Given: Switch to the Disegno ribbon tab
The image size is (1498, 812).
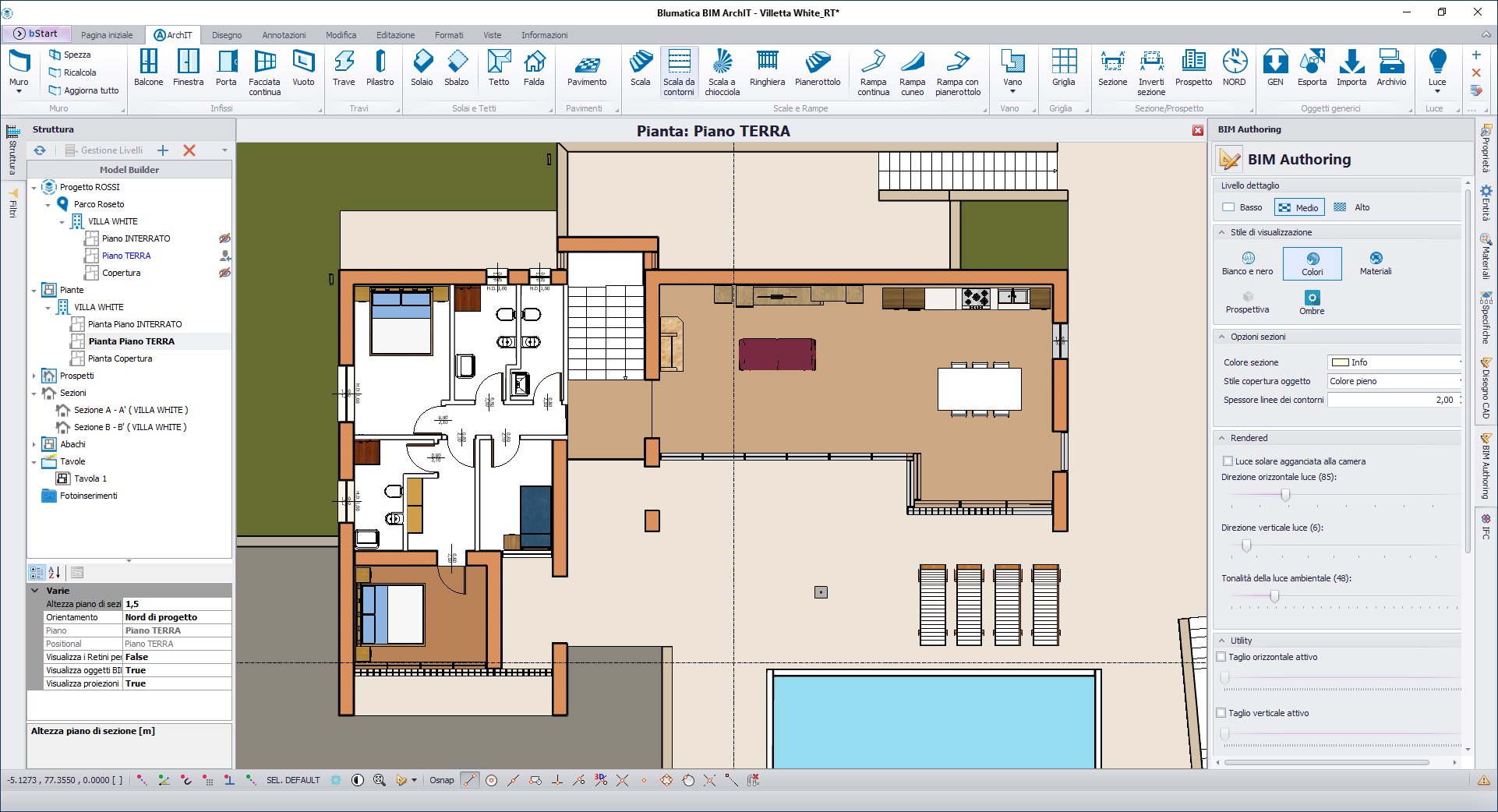Looking at the screenshot, I should pos(227,35).
